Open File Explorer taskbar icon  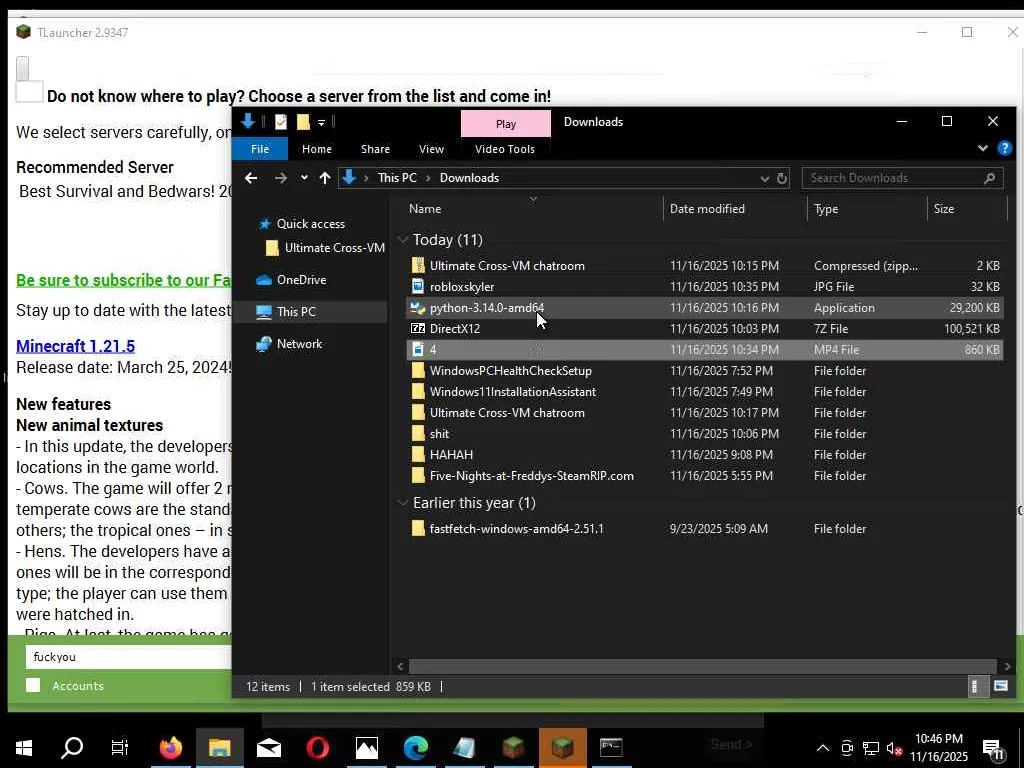point(219,747)
